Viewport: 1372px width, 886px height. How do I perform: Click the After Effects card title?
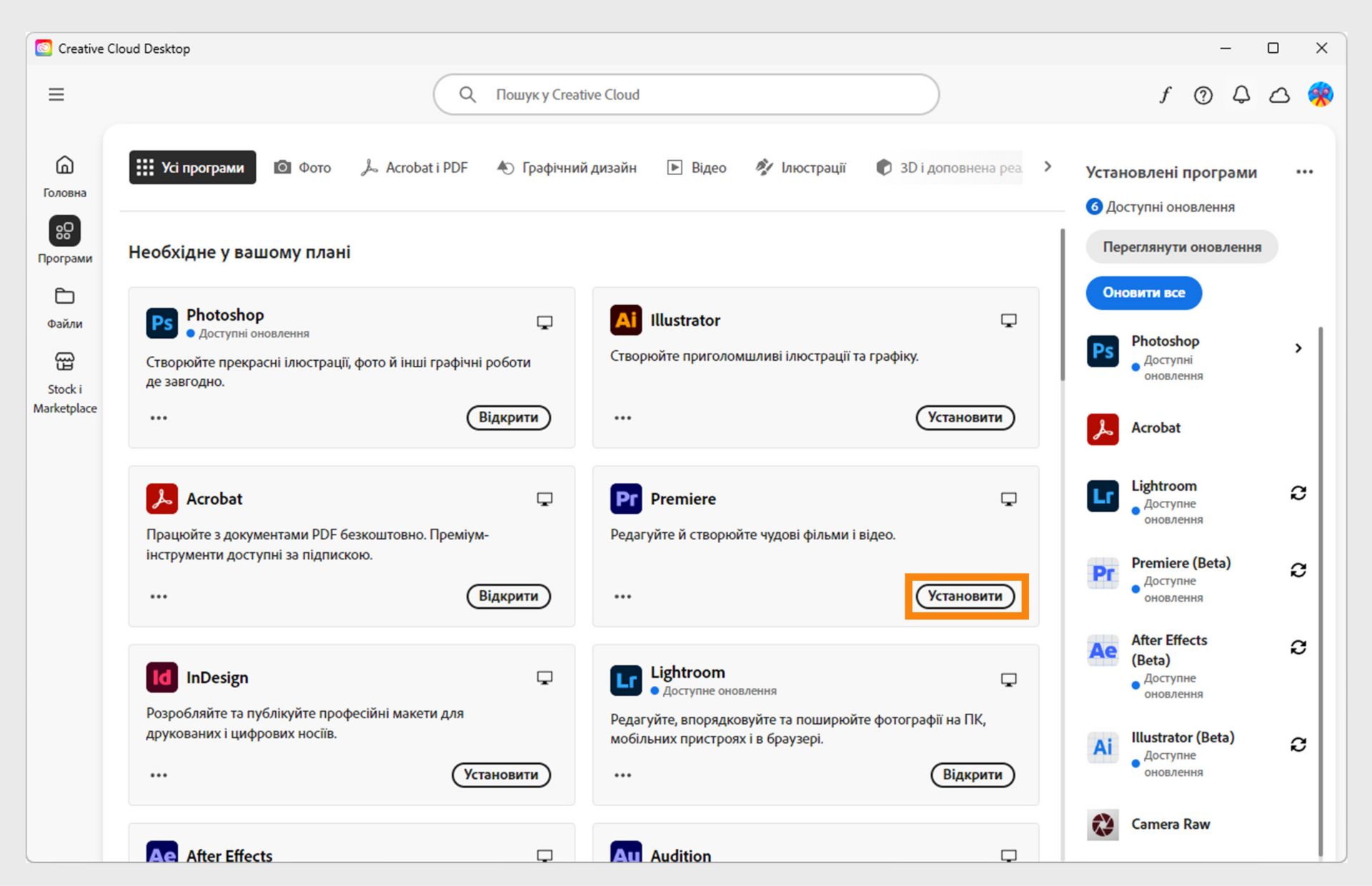coord(229,855)
